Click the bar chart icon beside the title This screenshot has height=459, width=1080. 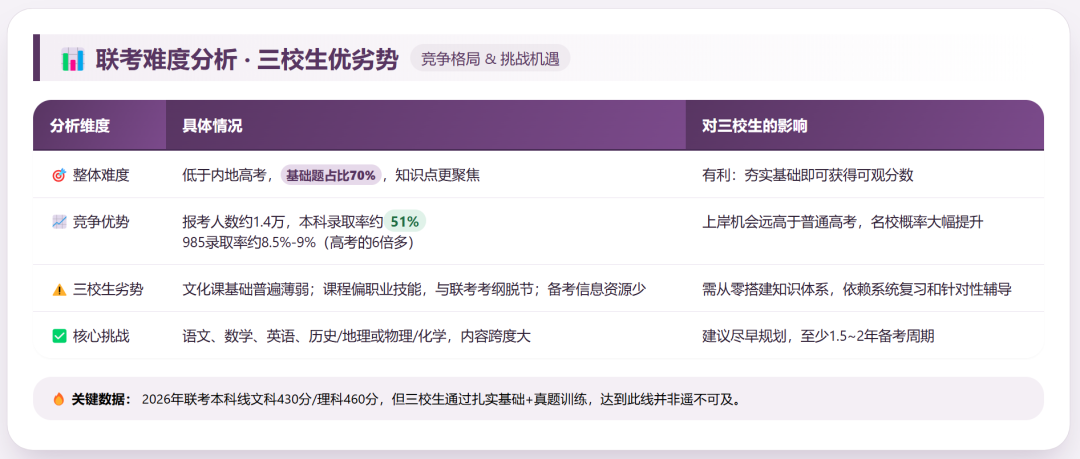72,59
